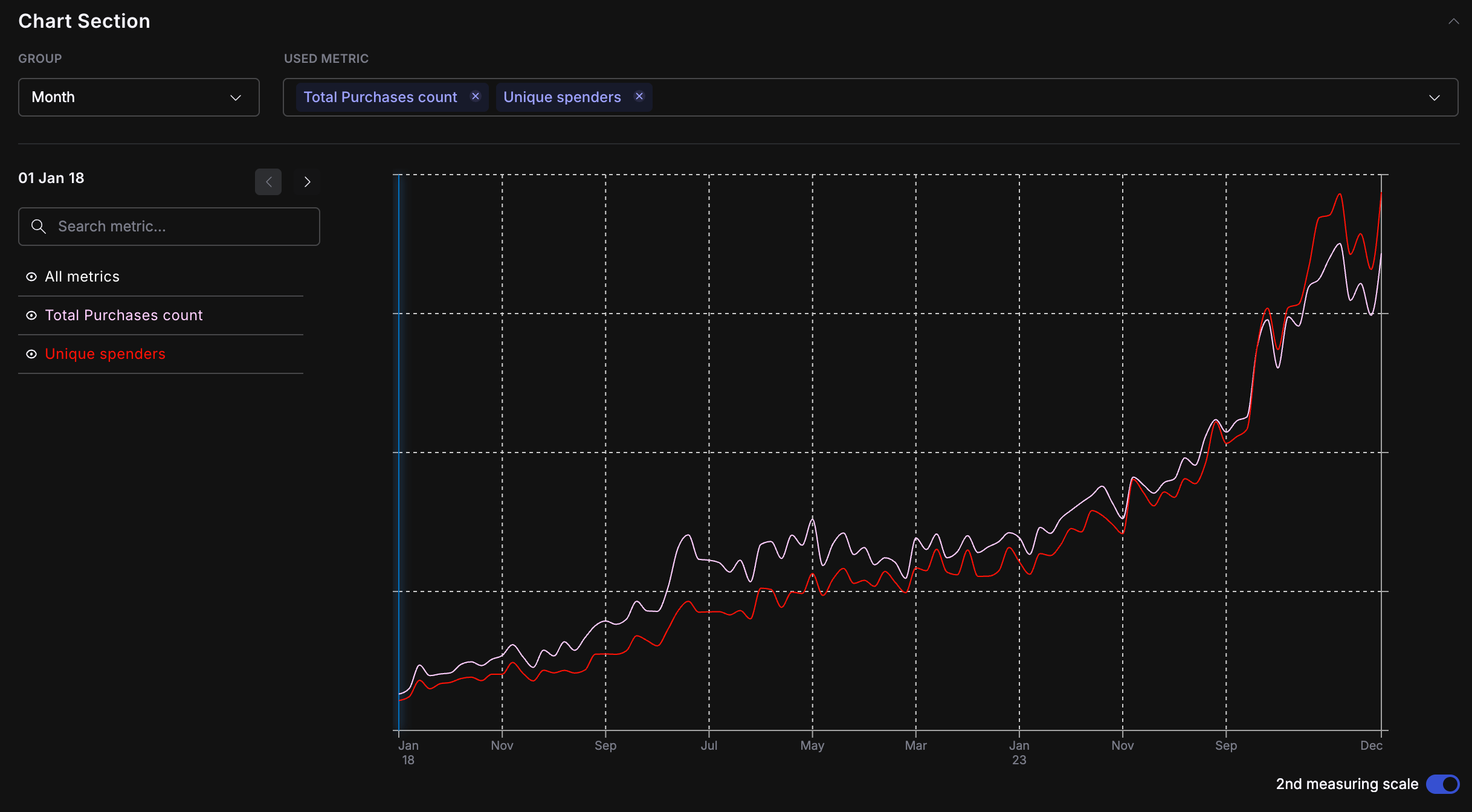
Task: Click the Jan 23 axis label
Action: pyautogui.click(x=1019, y=752)
